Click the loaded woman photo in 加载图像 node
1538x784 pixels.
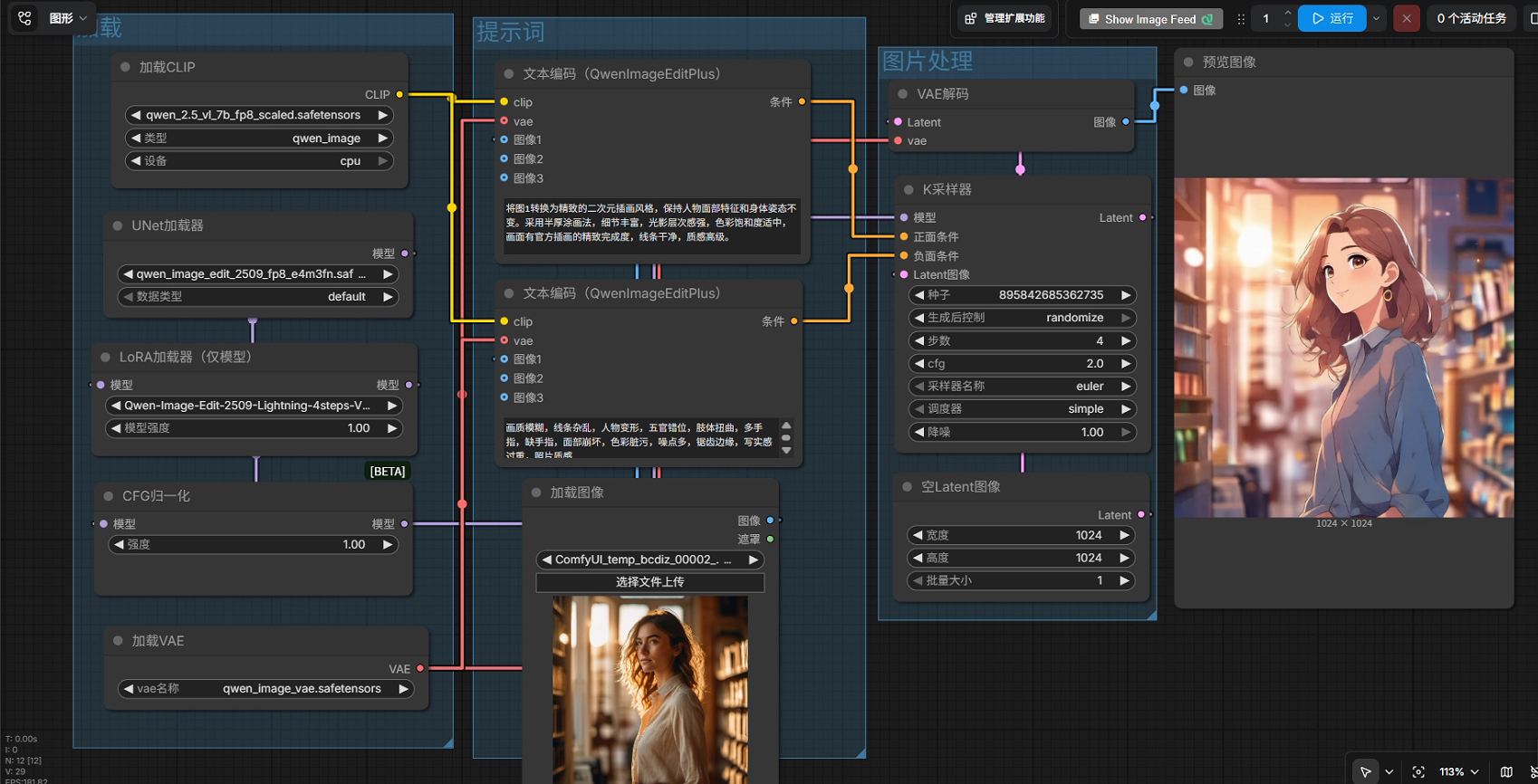click(650, 690)
